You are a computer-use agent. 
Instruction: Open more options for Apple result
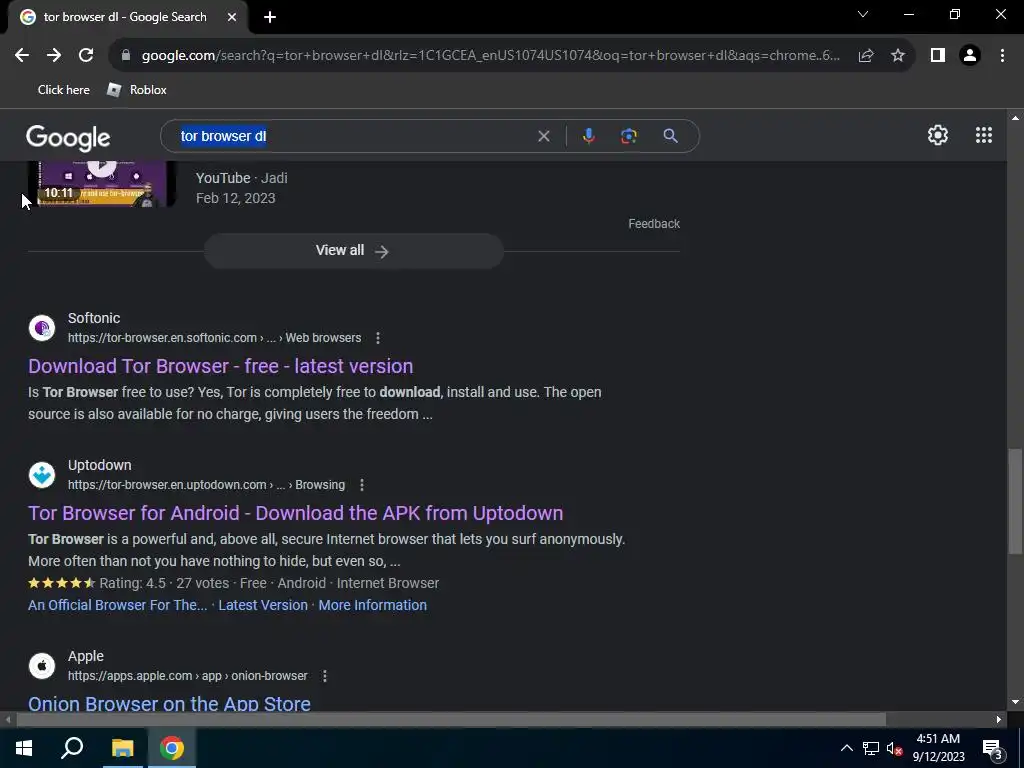(325, 676)
